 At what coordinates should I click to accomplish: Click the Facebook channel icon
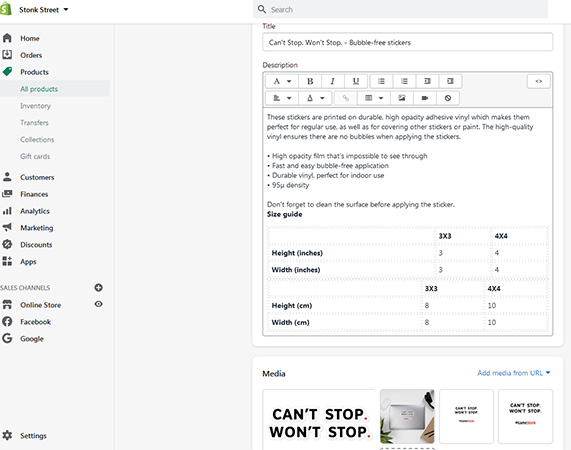pos(7,321)
